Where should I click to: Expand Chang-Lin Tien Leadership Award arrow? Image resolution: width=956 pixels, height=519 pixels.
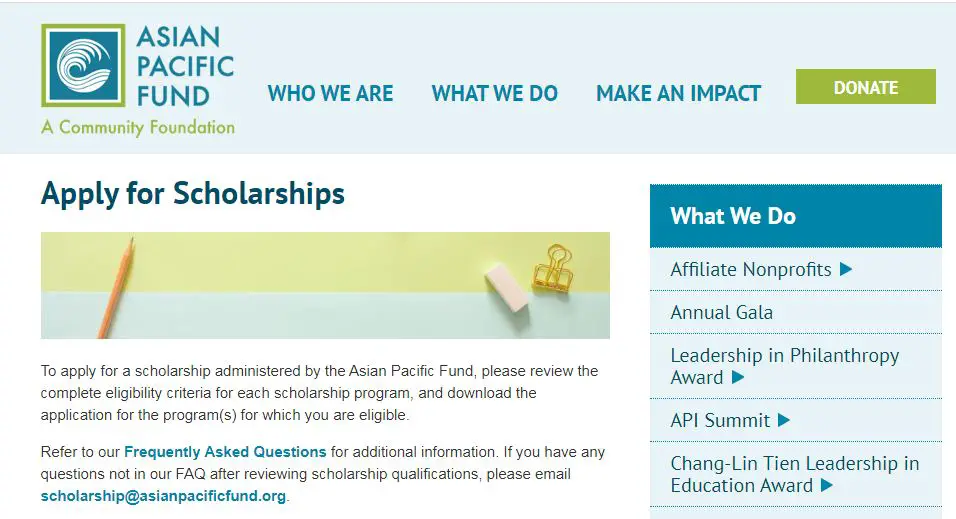827,486
